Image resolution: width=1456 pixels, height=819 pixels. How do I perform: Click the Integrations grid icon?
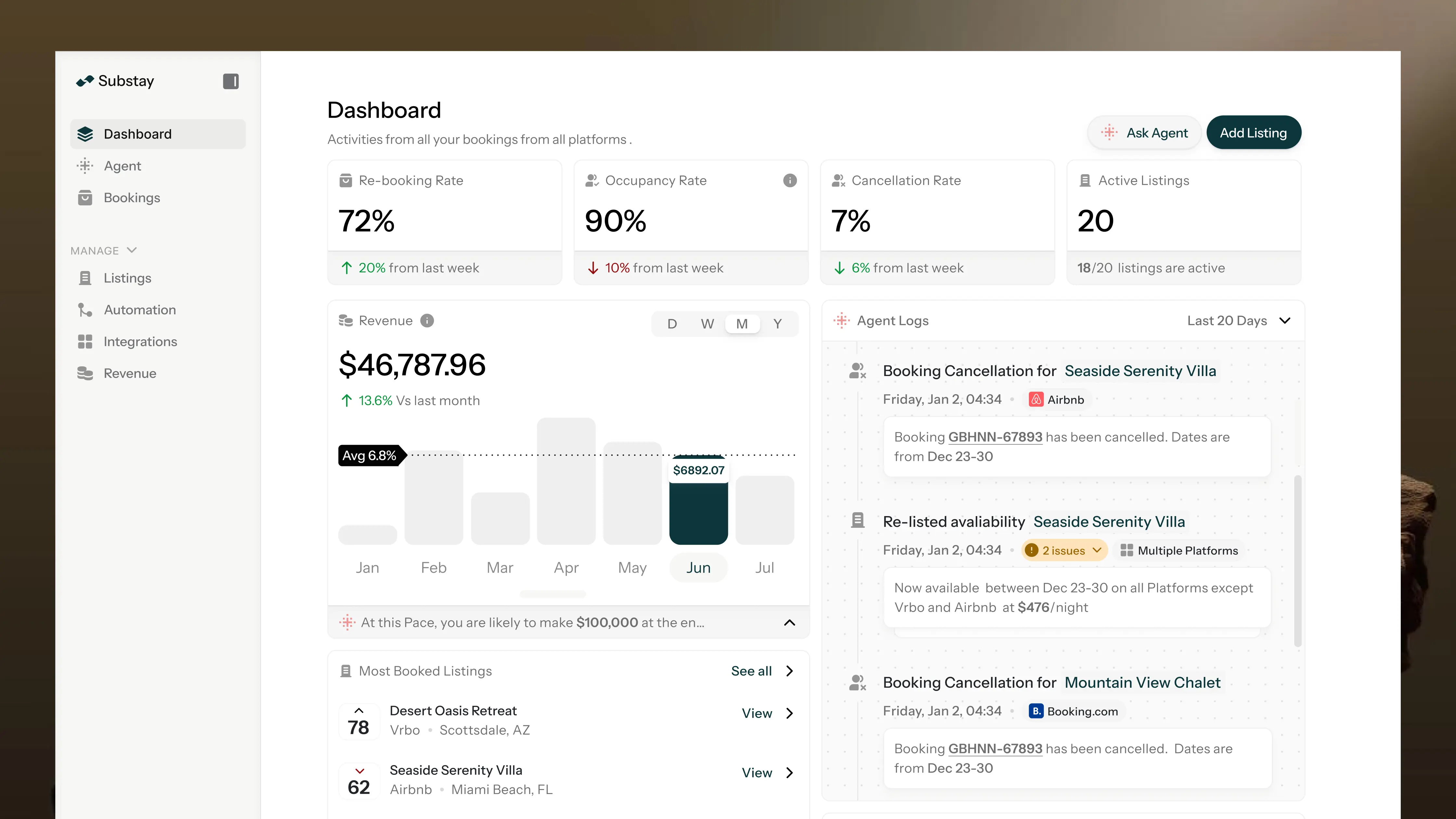point(85,341)
